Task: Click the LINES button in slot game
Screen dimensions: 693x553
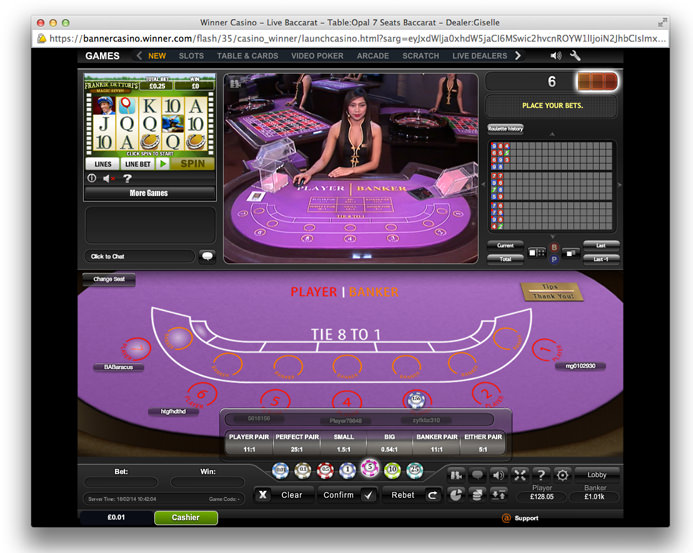Action: (x=103, y=164)
